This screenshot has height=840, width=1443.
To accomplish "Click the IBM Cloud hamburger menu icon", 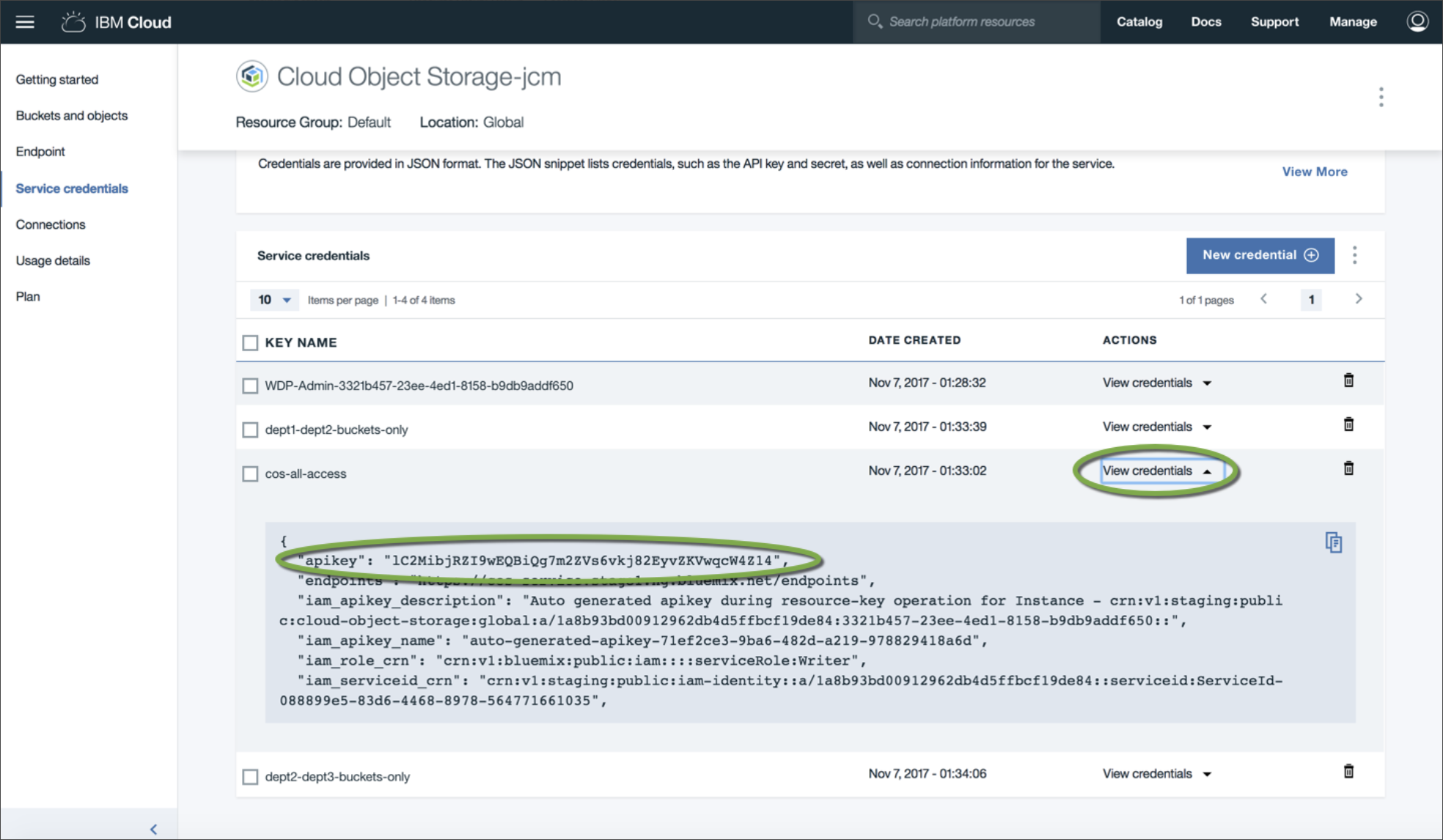I will pyautogui.click(x=25, y=20).
